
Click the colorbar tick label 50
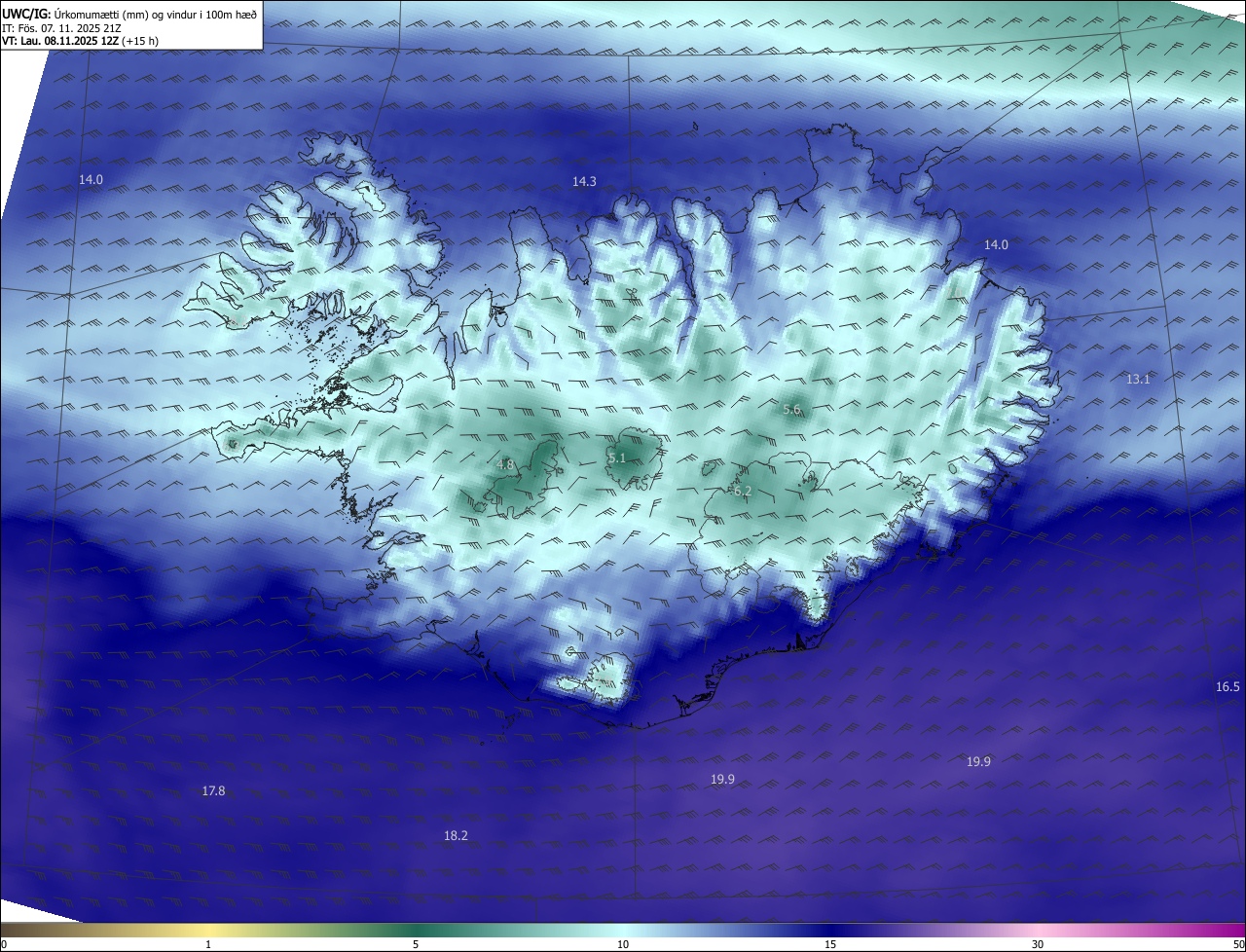point(1238,944)
